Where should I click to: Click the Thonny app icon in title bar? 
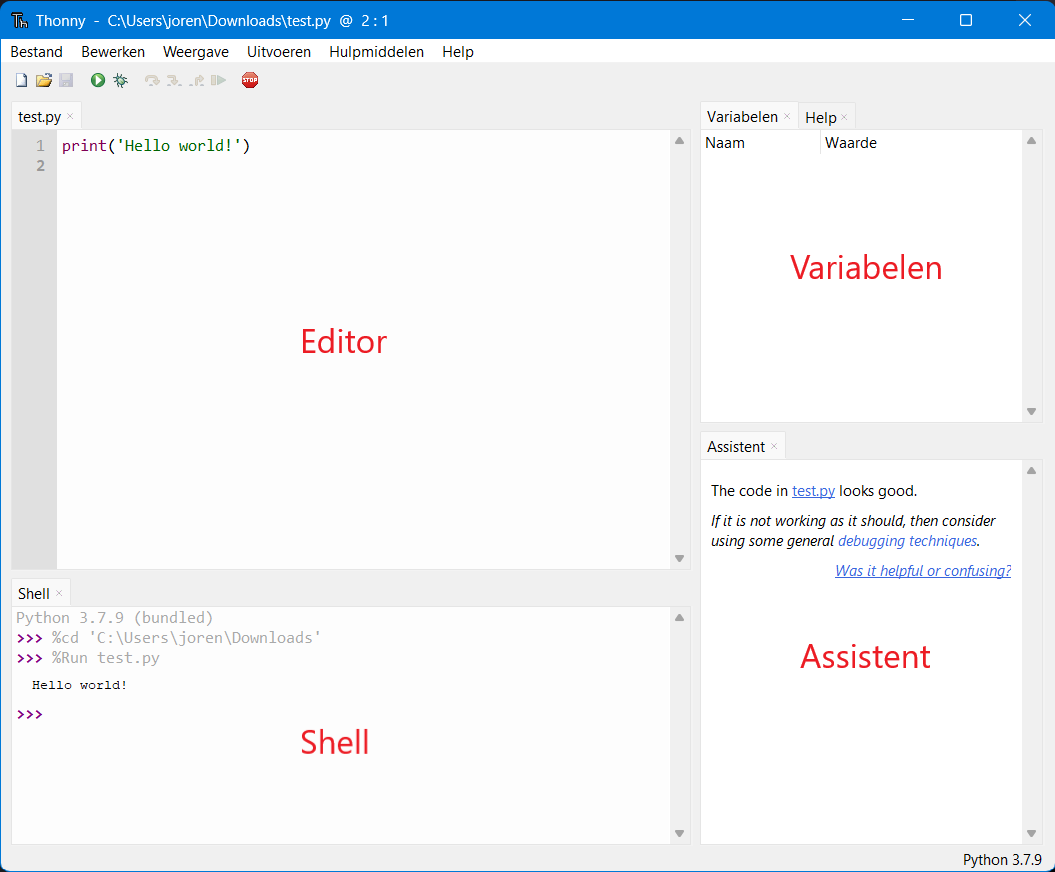click(x=20, y=20)
